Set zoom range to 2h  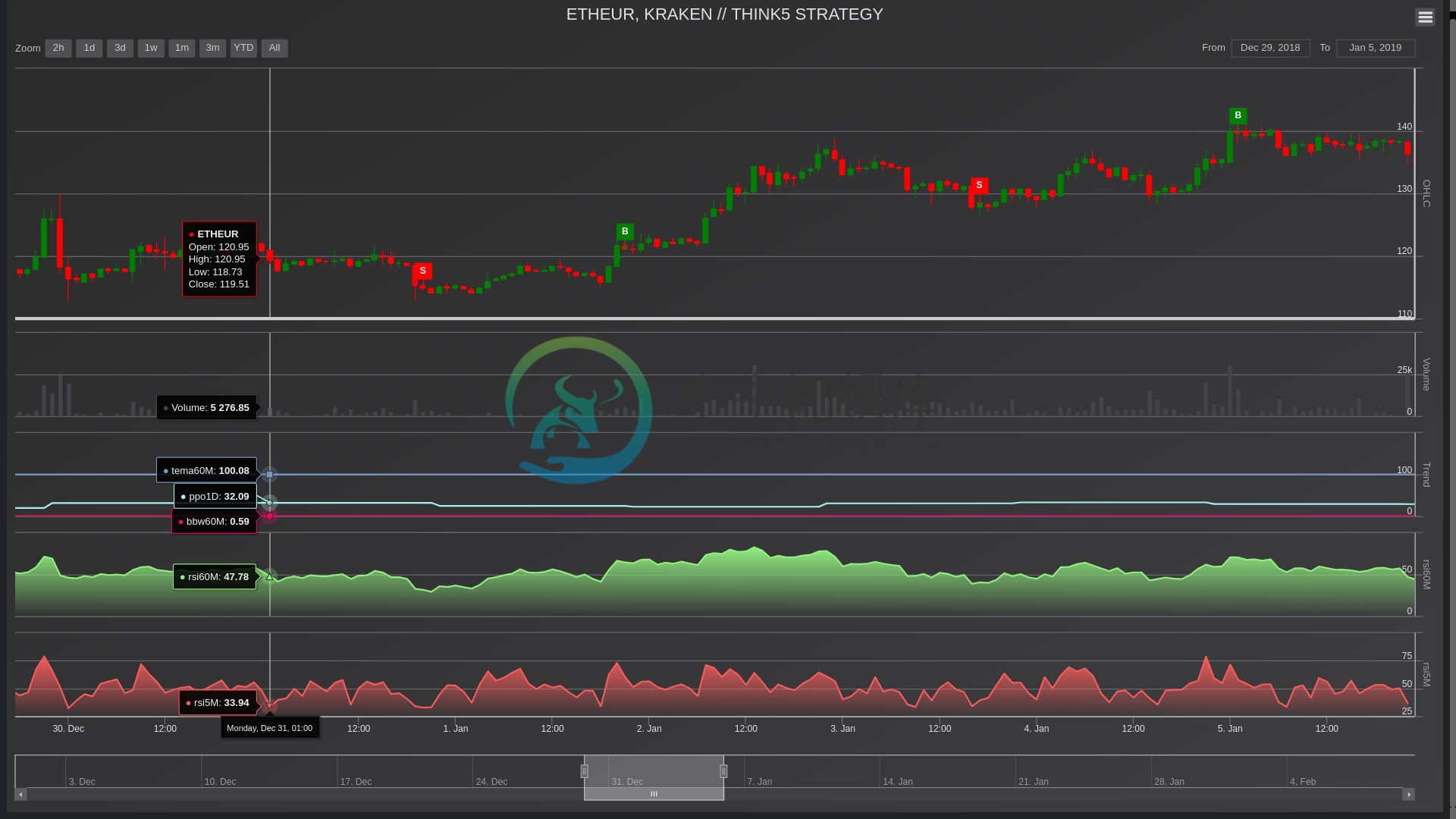click(x=58, y=48)
